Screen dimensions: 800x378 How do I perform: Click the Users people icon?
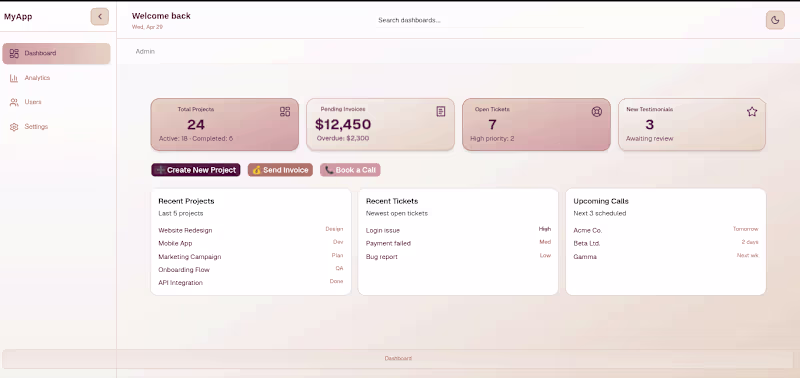[14, 103]
